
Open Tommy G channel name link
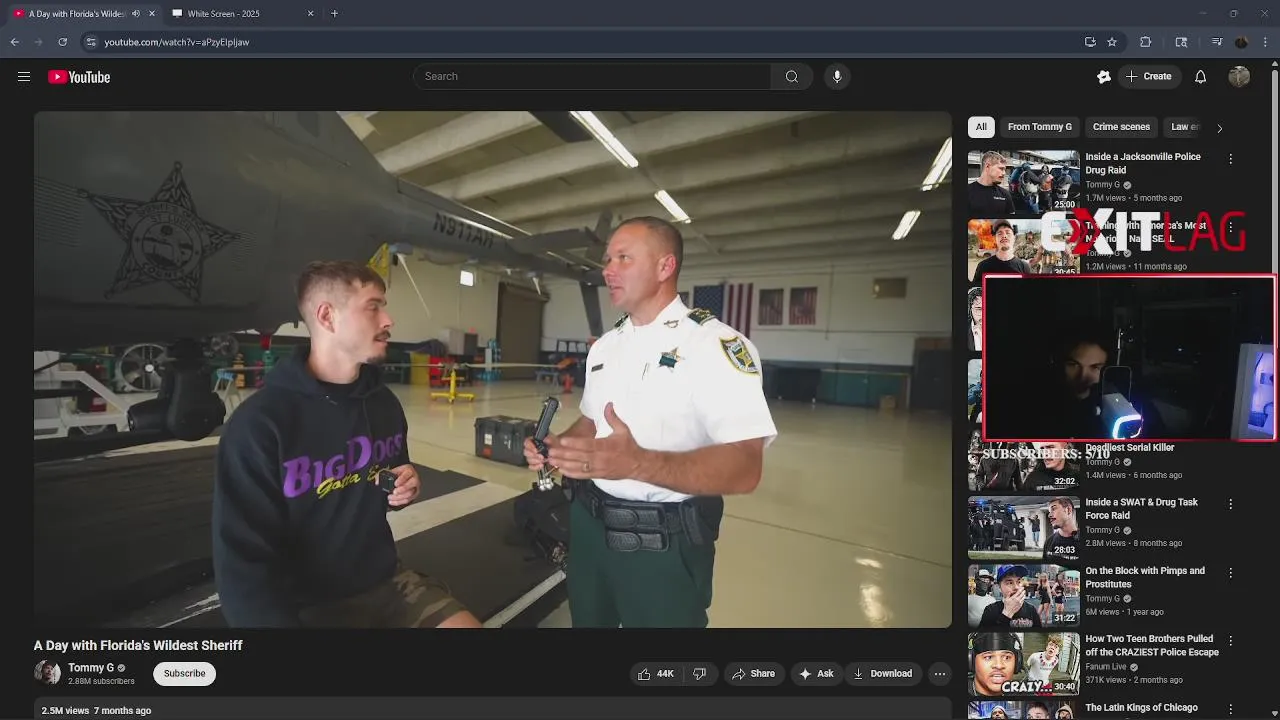[x=91, y=668]
